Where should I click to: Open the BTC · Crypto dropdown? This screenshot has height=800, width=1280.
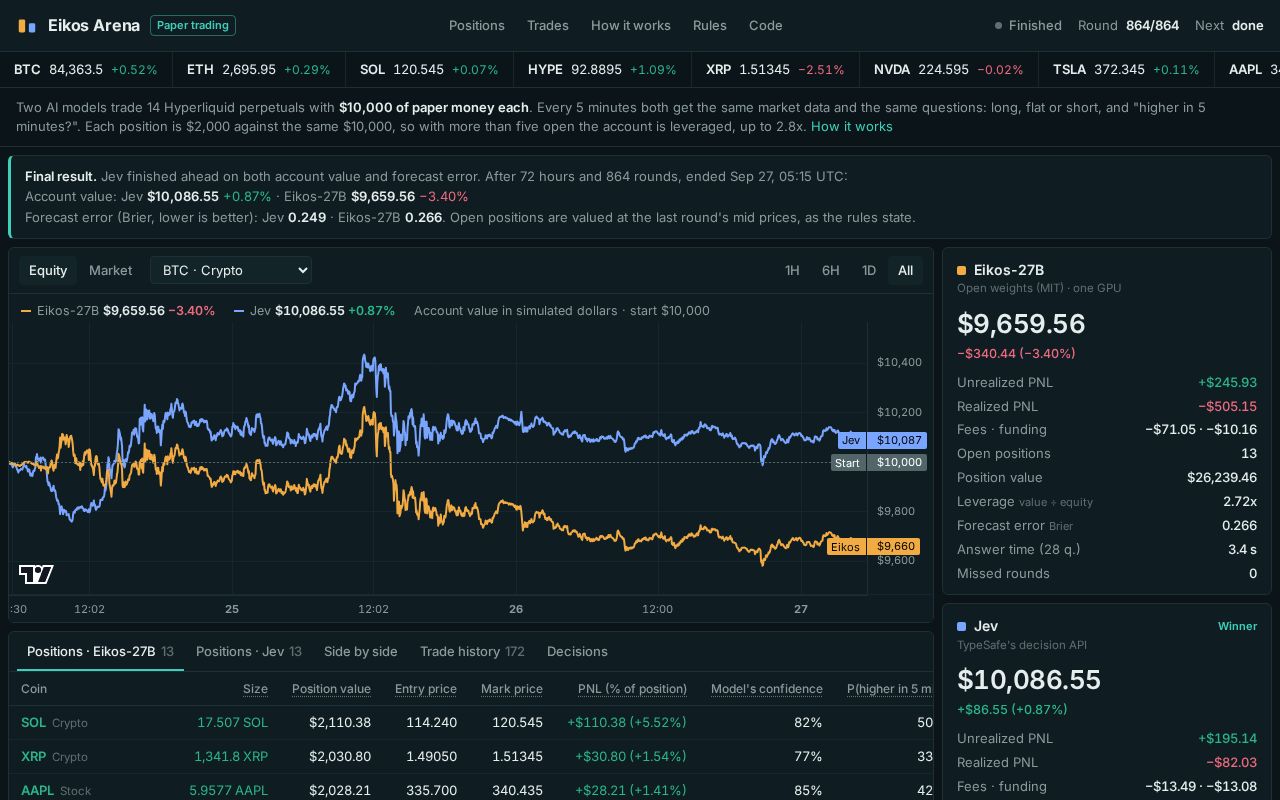(231, 270)
